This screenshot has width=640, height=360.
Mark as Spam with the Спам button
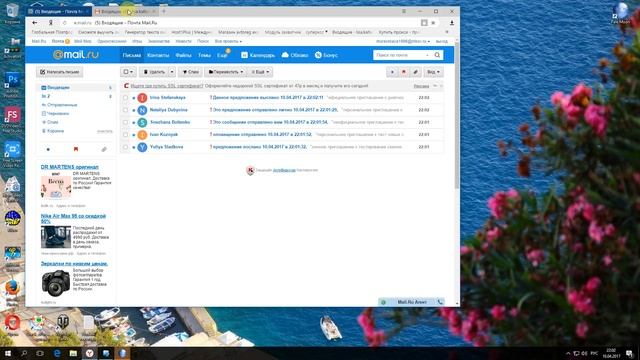pyautogui.click(x=190, y=72)
